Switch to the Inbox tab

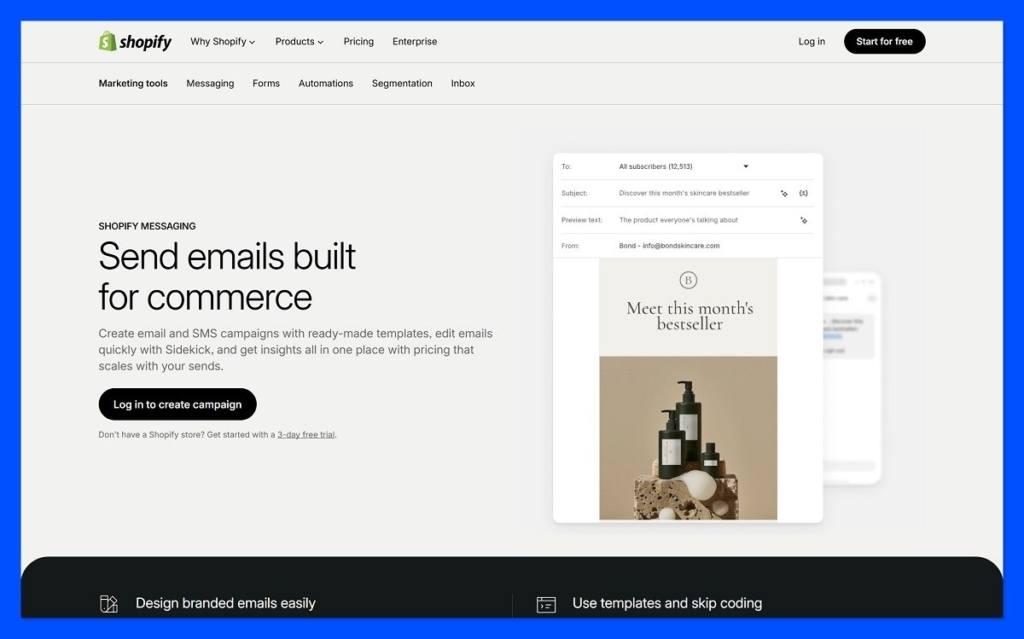[462, 83]
